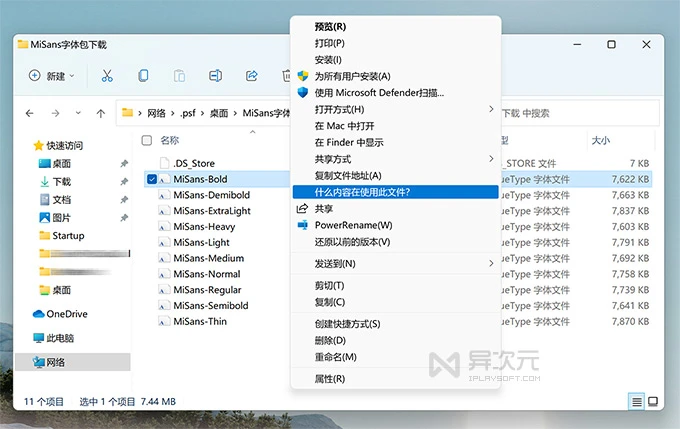Click the search box 中搜索
This screenshot has width=680, height=429.
click(x=580, y=113)
